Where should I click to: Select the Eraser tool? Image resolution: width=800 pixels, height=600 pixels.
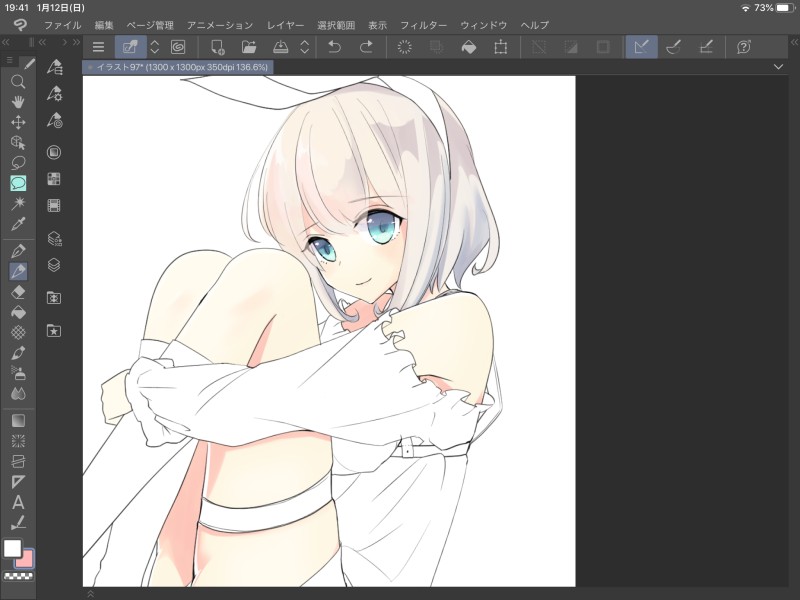tap(18, 292)
